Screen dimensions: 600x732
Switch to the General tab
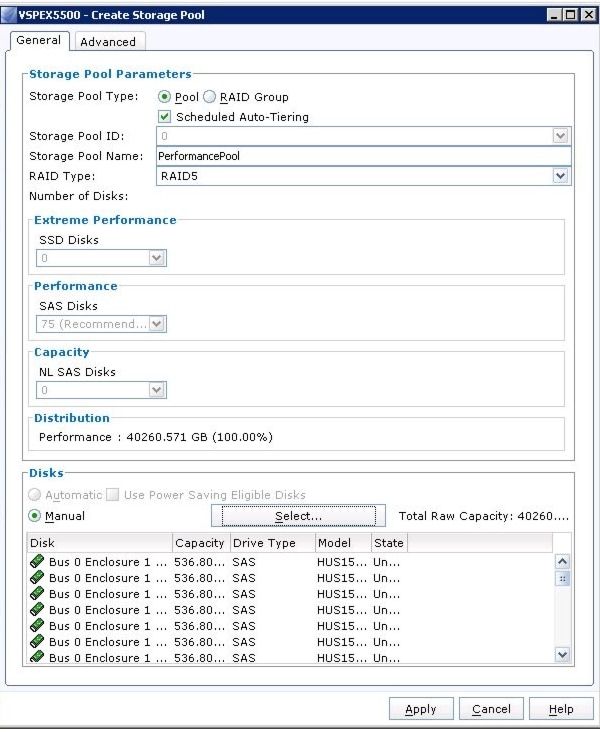tap(38, 40)
